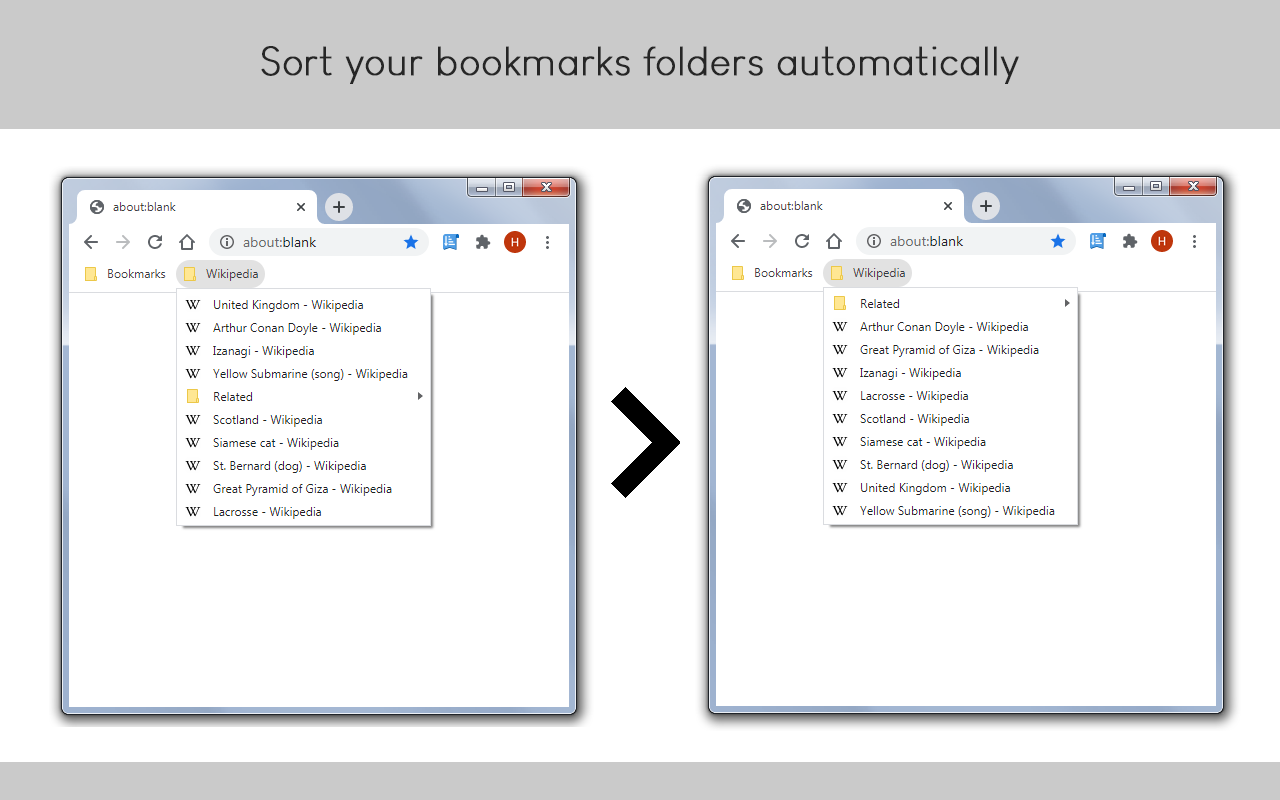Click the new tab plus button
1280x800 pixels.
point(338,207)
